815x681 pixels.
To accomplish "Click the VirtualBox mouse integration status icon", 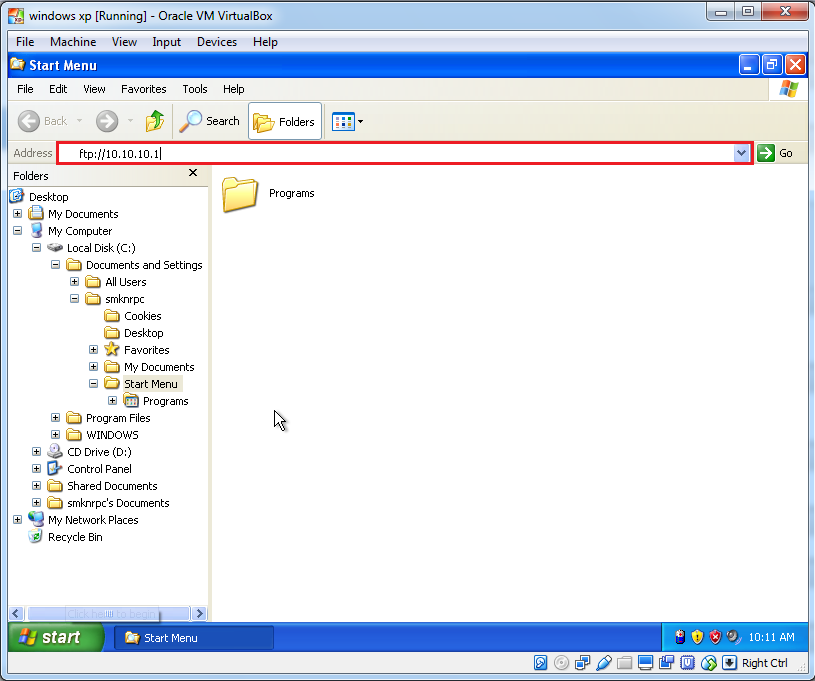I will (708, 662).
